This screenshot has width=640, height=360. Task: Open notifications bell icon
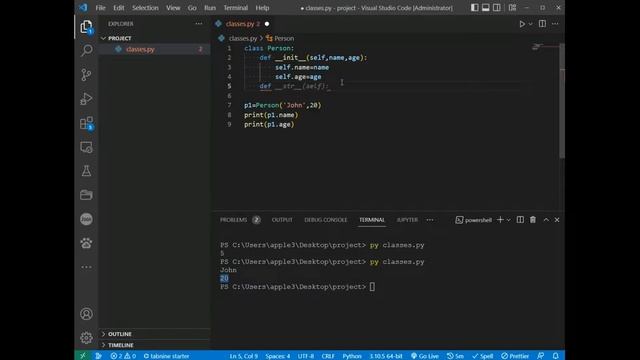(555, 356)
